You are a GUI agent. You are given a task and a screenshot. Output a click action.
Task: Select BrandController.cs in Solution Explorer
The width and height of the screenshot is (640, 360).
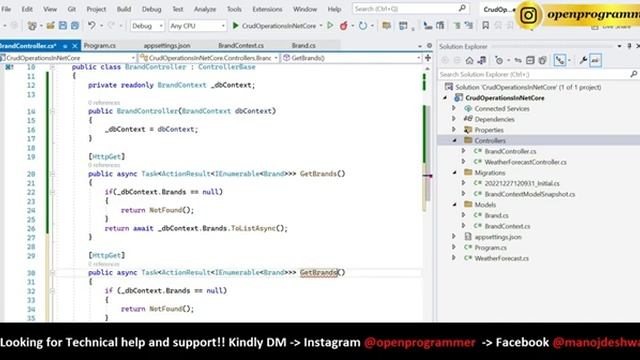coord(510,151)
